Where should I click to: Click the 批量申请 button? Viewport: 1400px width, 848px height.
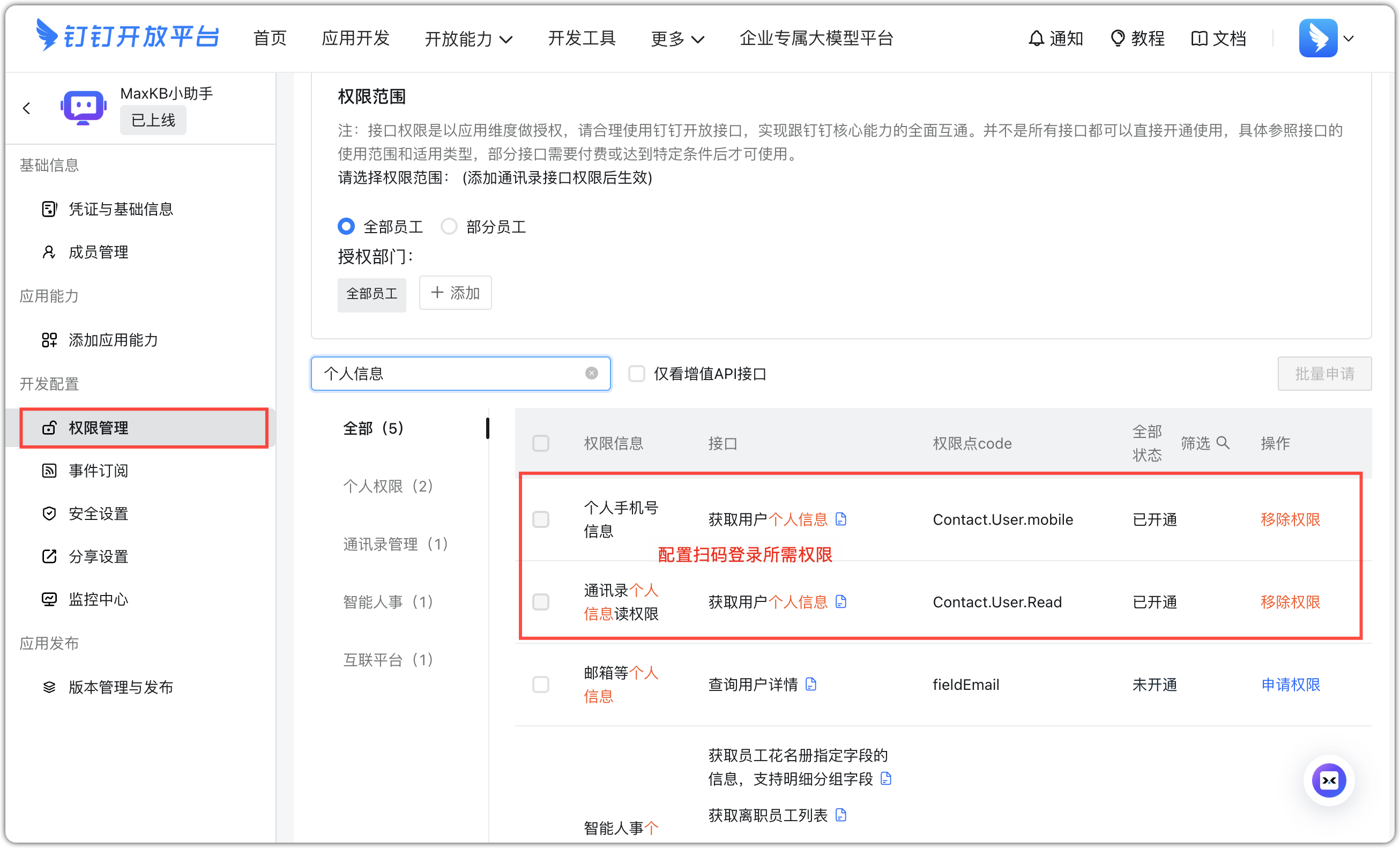click(x=1324, y=374)
